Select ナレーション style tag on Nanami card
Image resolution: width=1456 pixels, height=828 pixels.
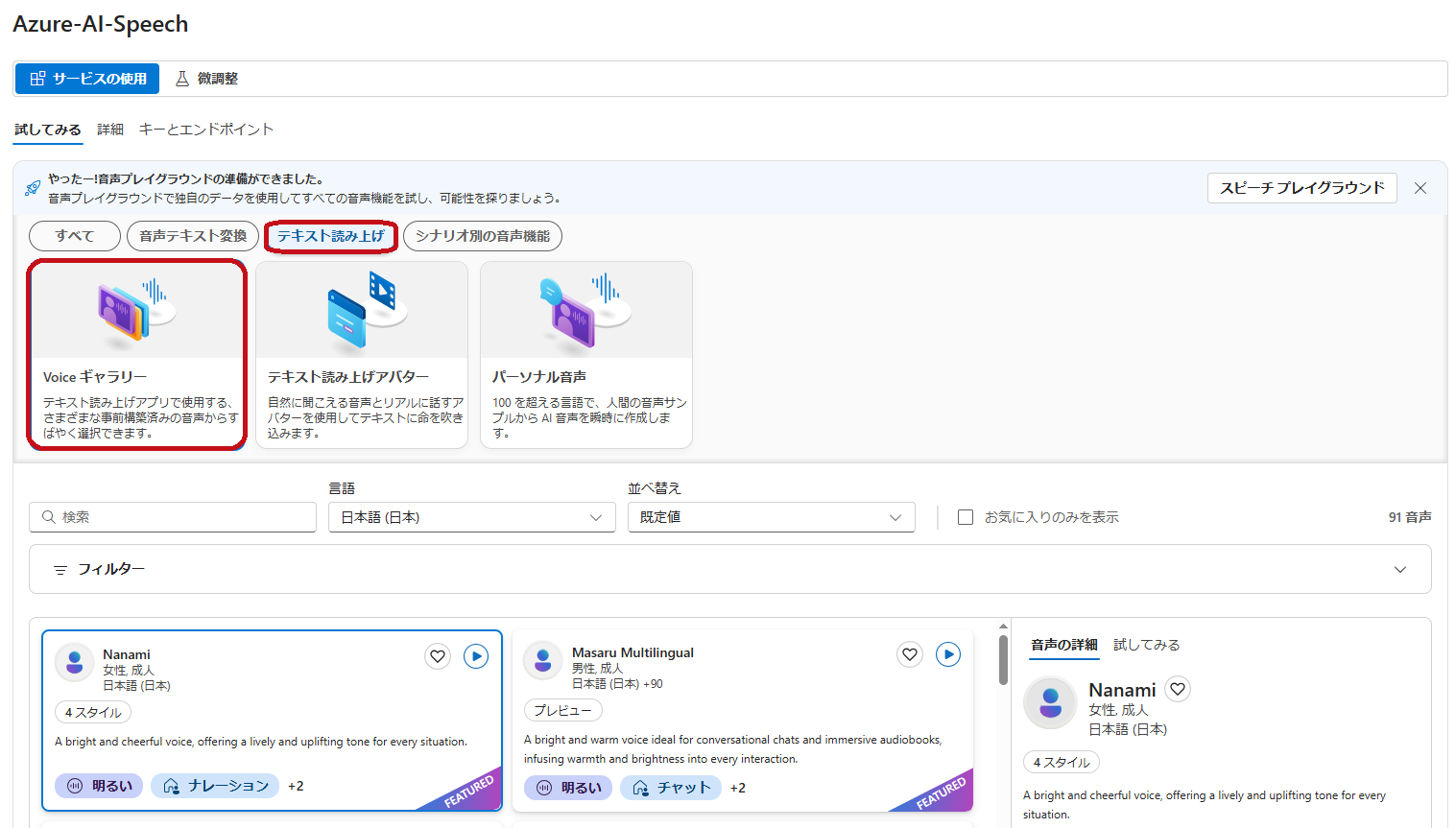coord(215,786)
